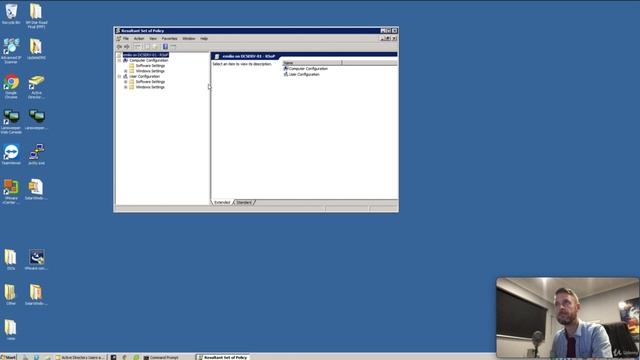Click the Name column header

click(x=312, y=63)
